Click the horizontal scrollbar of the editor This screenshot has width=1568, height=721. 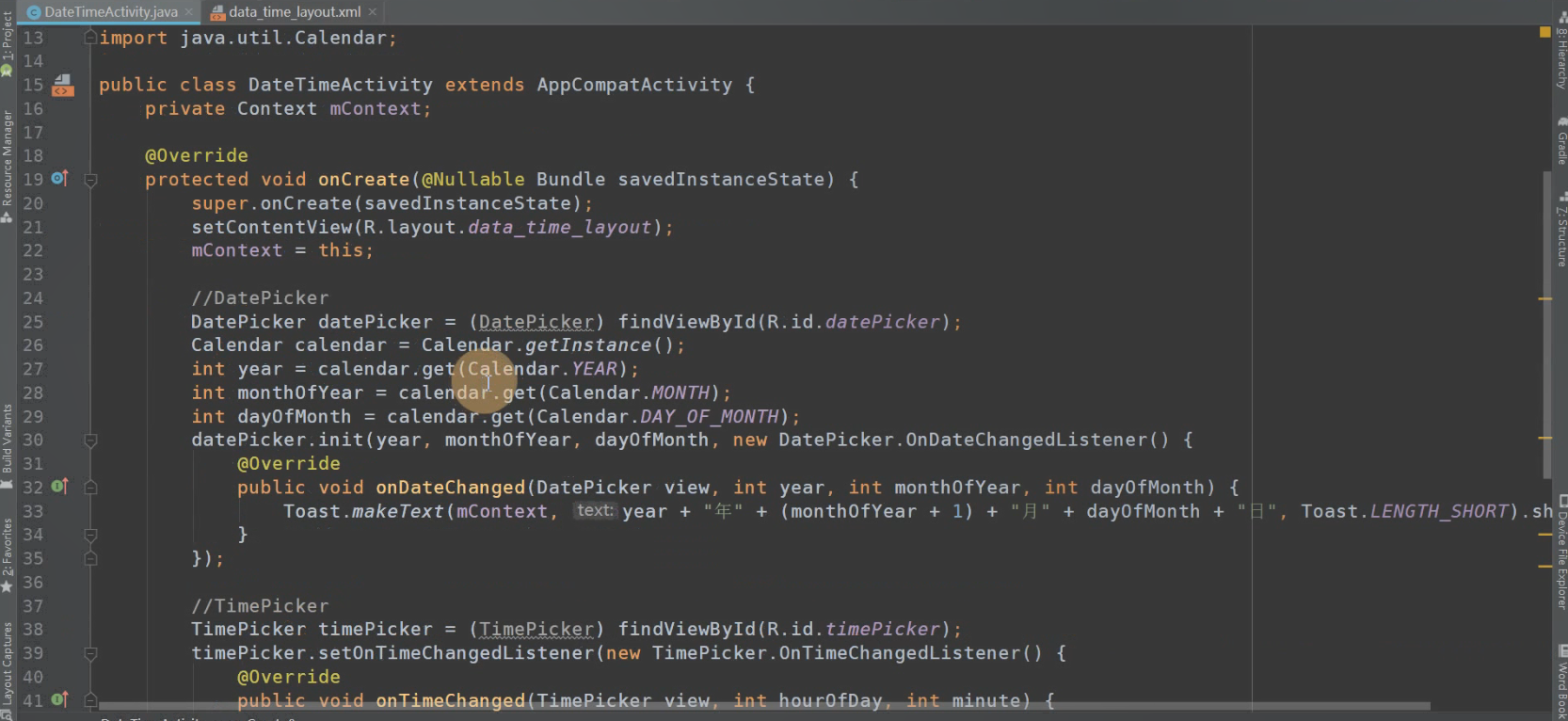(x=764, y=705)
